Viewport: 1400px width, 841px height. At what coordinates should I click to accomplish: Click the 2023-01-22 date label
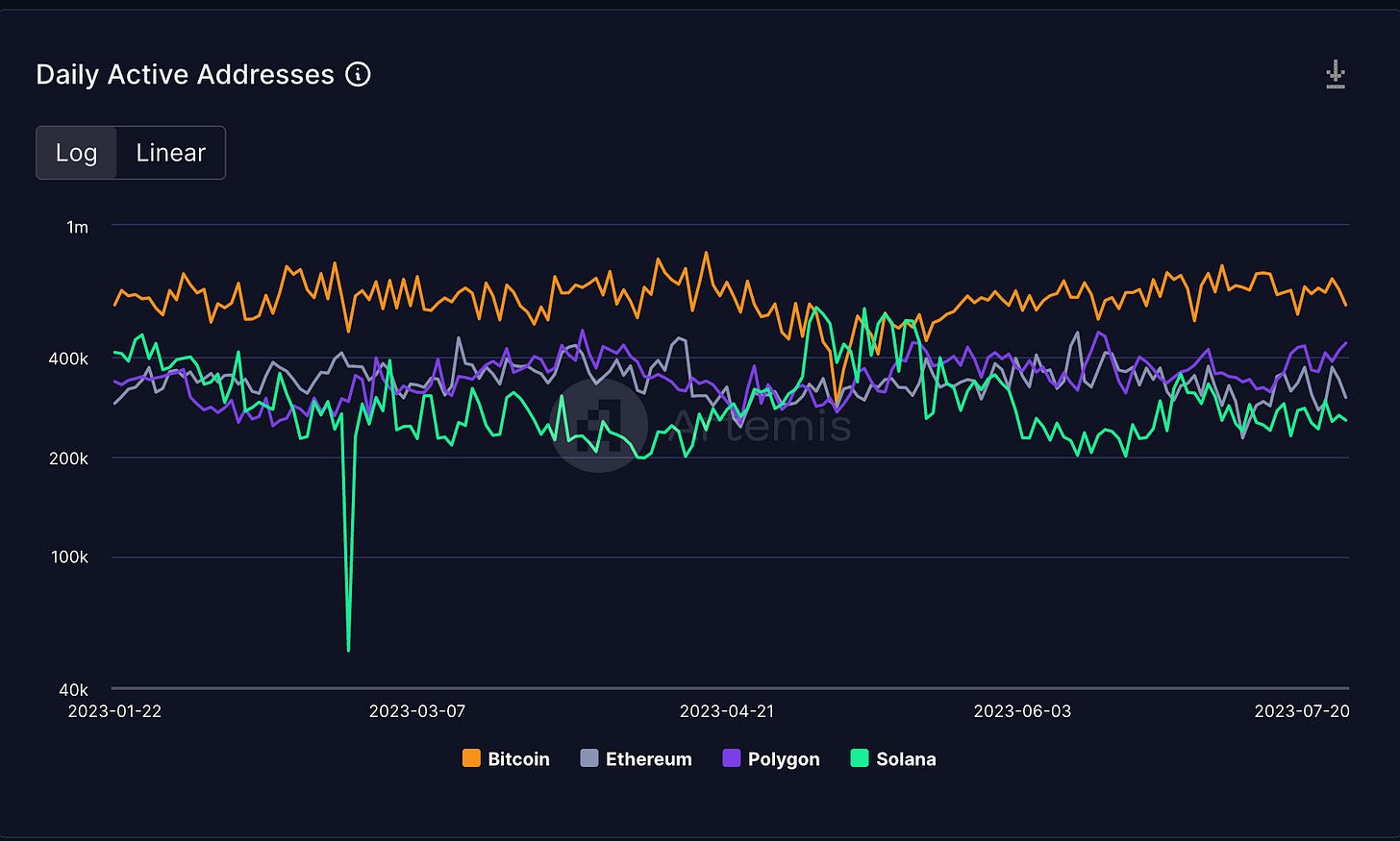coord(114,711)
